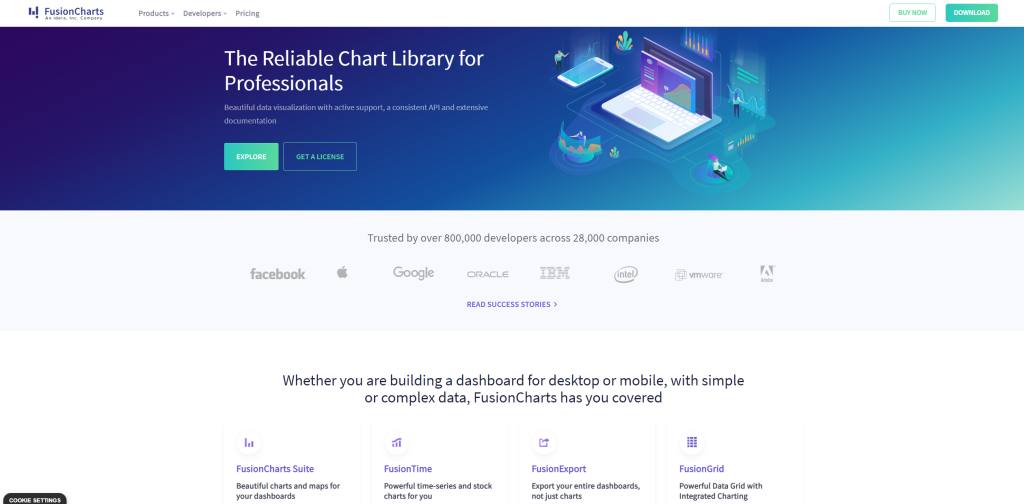Click the DOWNLOAD button
Viewport: 1024px width, 504px height.
(x=971, y=12)
